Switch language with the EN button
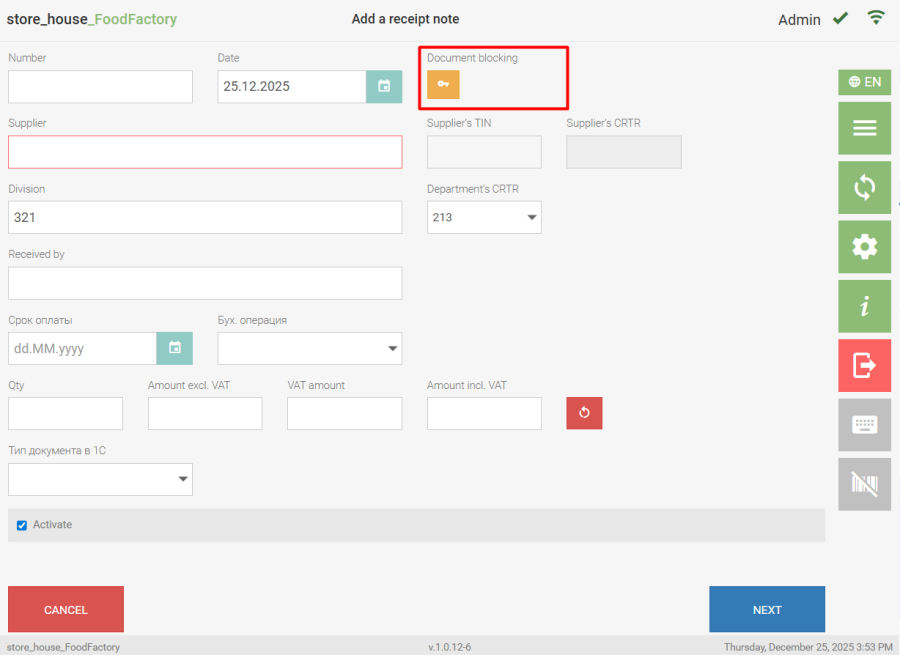Image resolution: width=900 pixels, height=655 pixels. (x=864, y=82)
